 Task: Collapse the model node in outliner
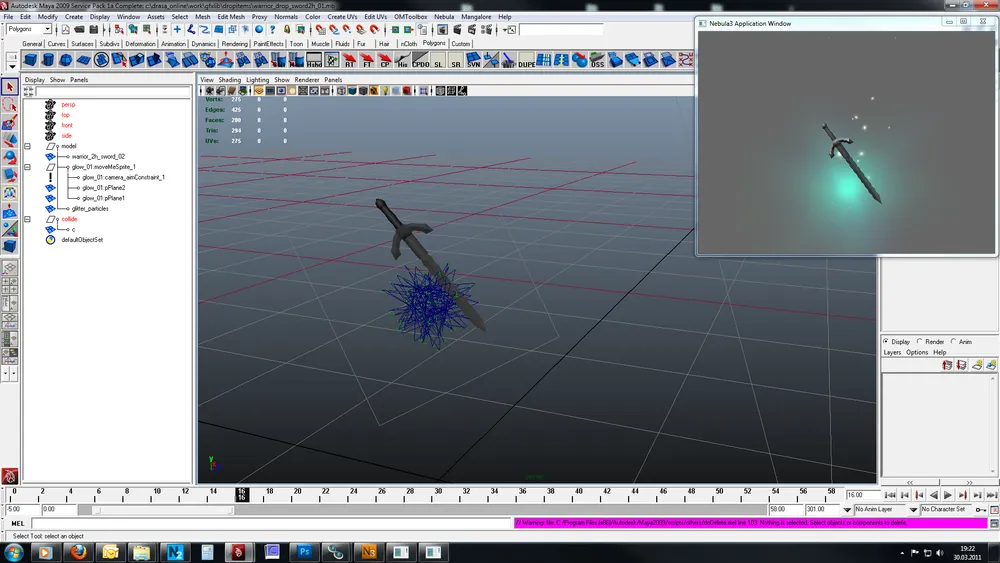coord(28,146)
